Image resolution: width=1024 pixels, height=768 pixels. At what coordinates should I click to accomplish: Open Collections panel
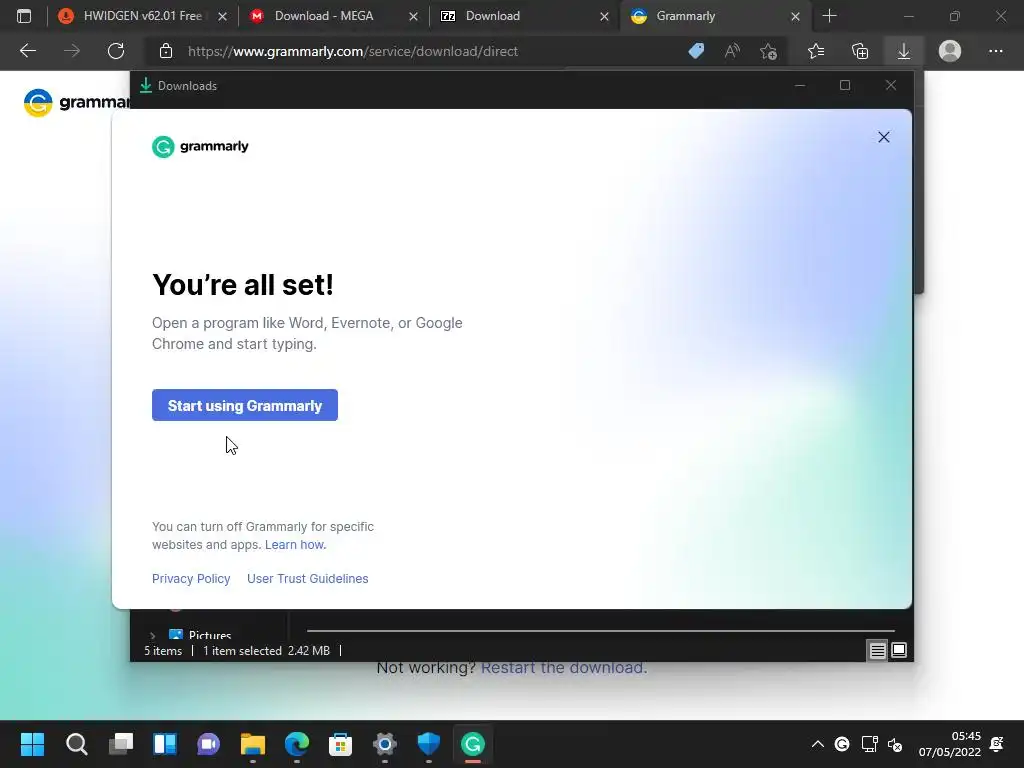coord(860,51)
